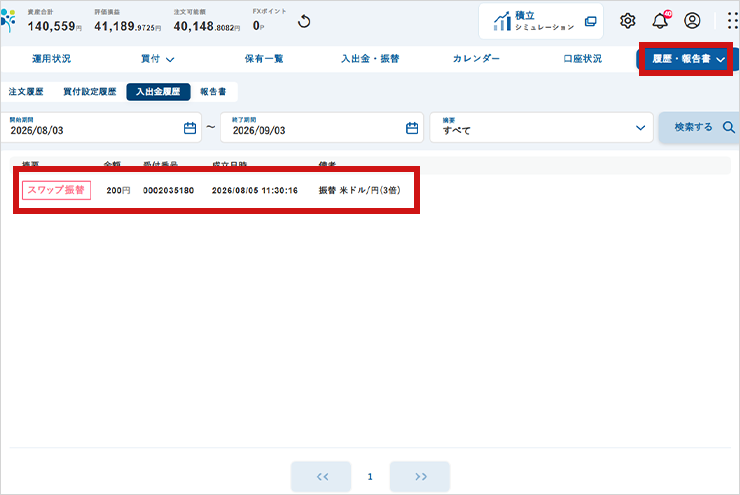The width and height of the screenshot is (740, 495).
Task: Click the 200円 amount cell
Action: coord(118,190)
